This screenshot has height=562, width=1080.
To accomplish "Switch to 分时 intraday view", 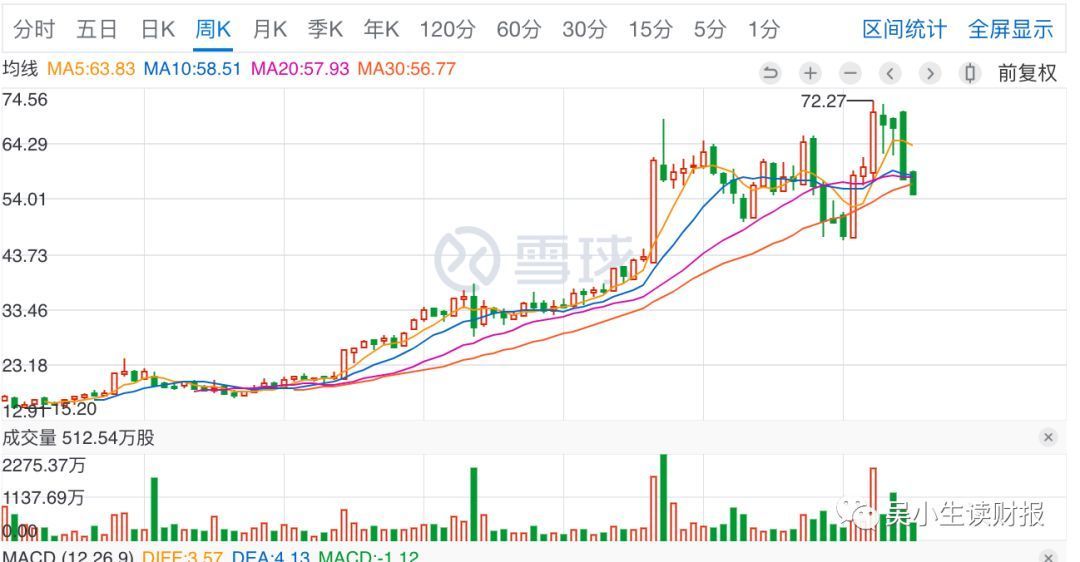I will [x=34, y=29].
